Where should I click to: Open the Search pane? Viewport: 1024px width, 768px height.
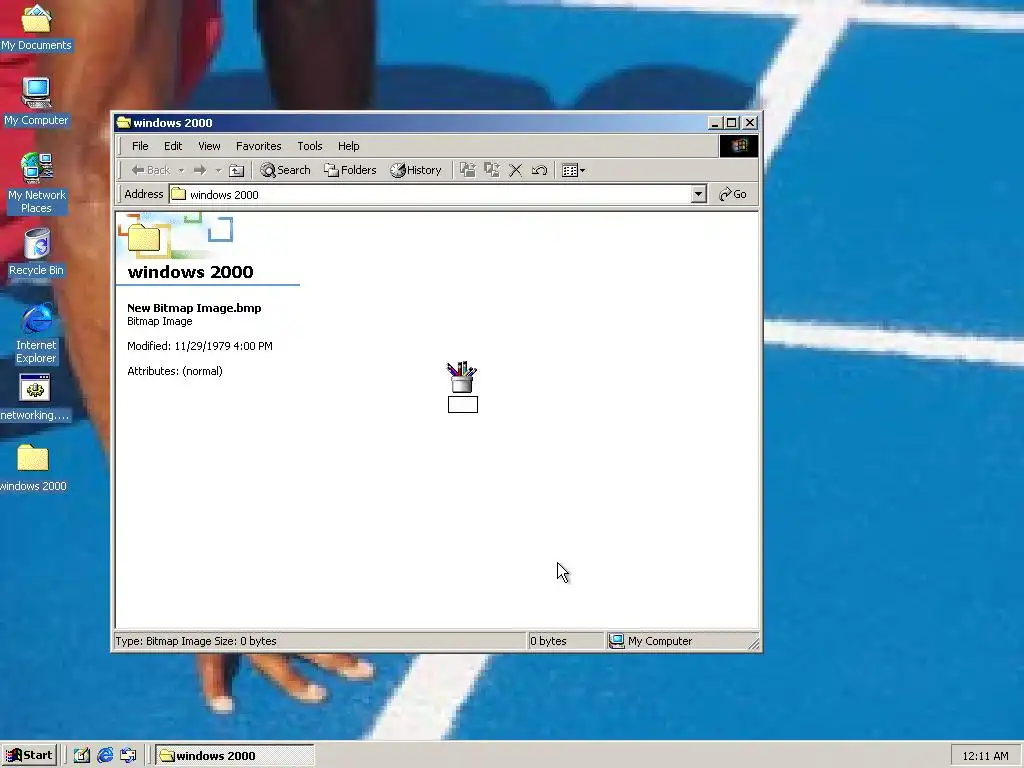[285, 170]
